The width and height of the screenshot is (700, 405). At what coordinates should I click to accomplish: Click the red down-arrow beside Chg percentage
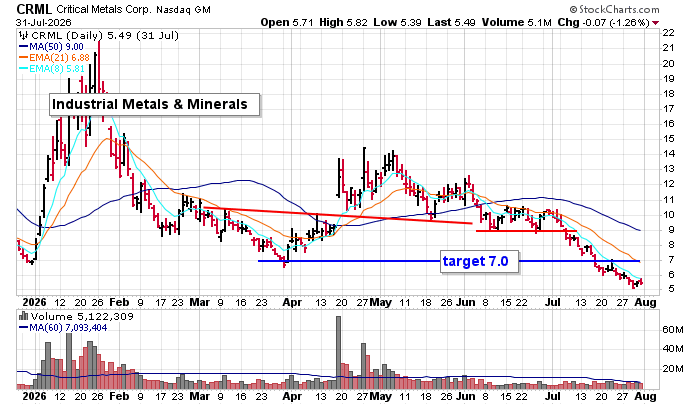click(x=655, y=23)
